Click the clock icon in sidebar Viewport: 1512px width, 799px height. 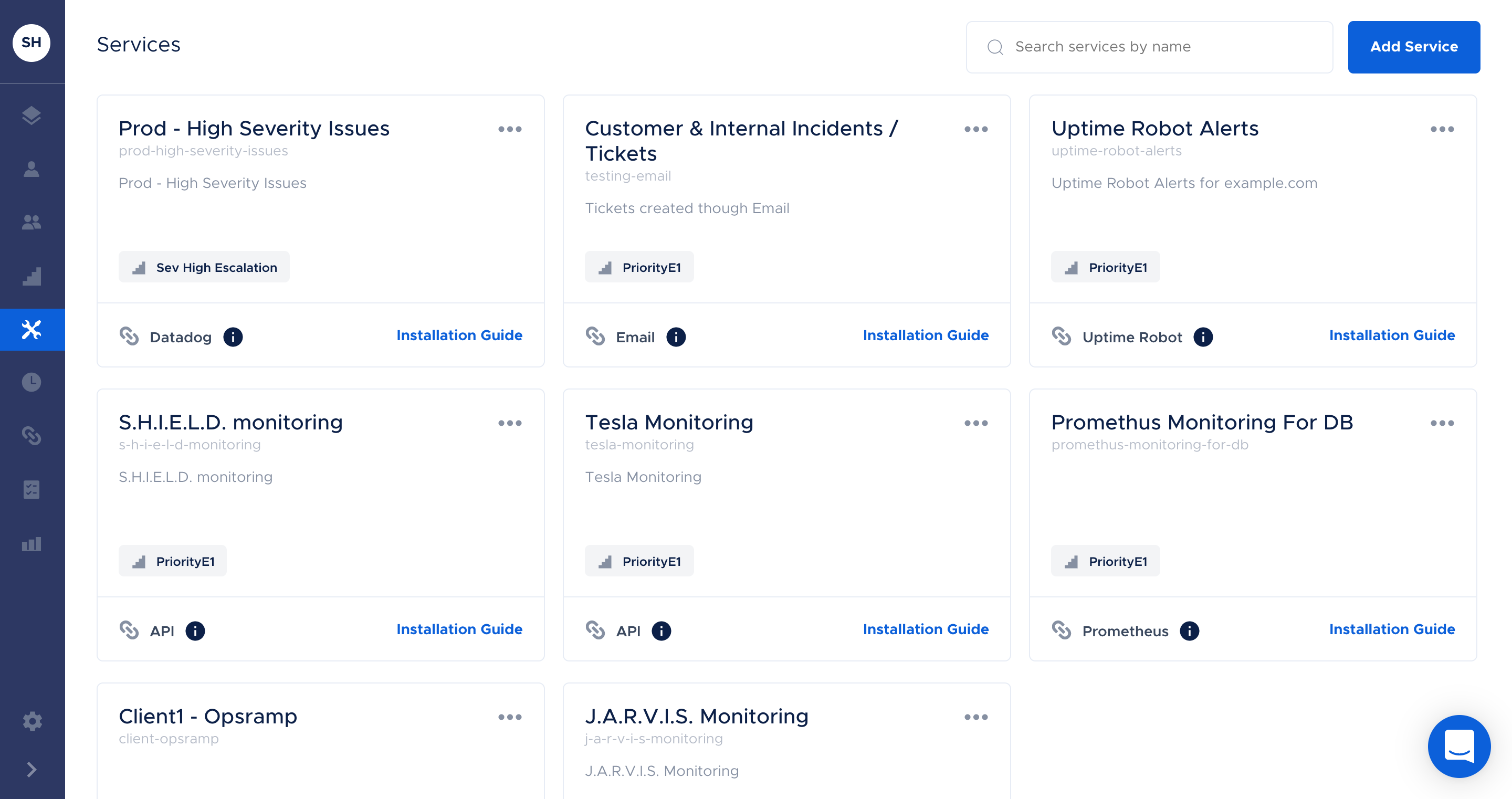(31, 383)
